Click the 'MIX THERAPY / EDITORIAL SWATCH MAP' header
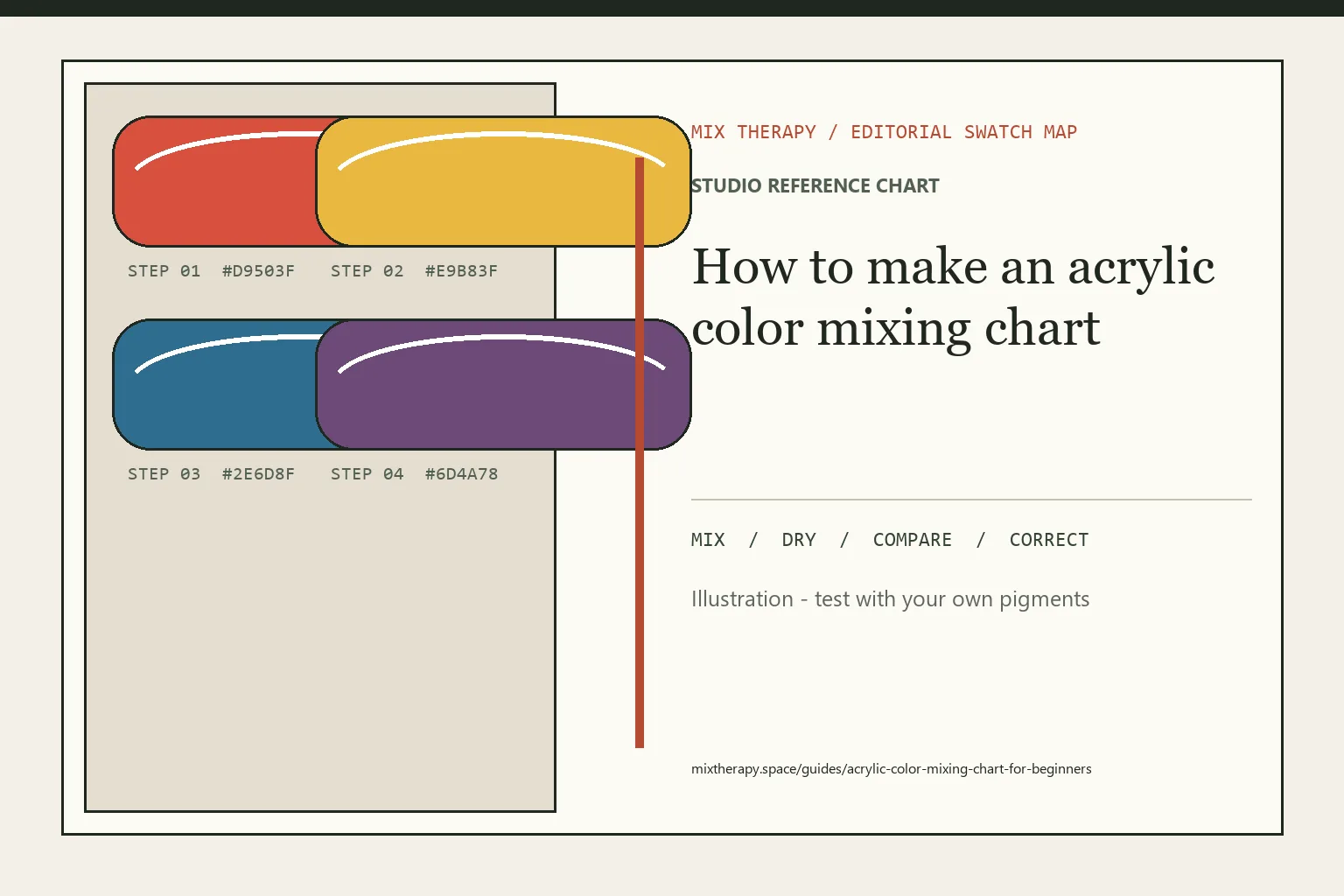Viewport: 1344px width, 896px height. pos(884,132)
